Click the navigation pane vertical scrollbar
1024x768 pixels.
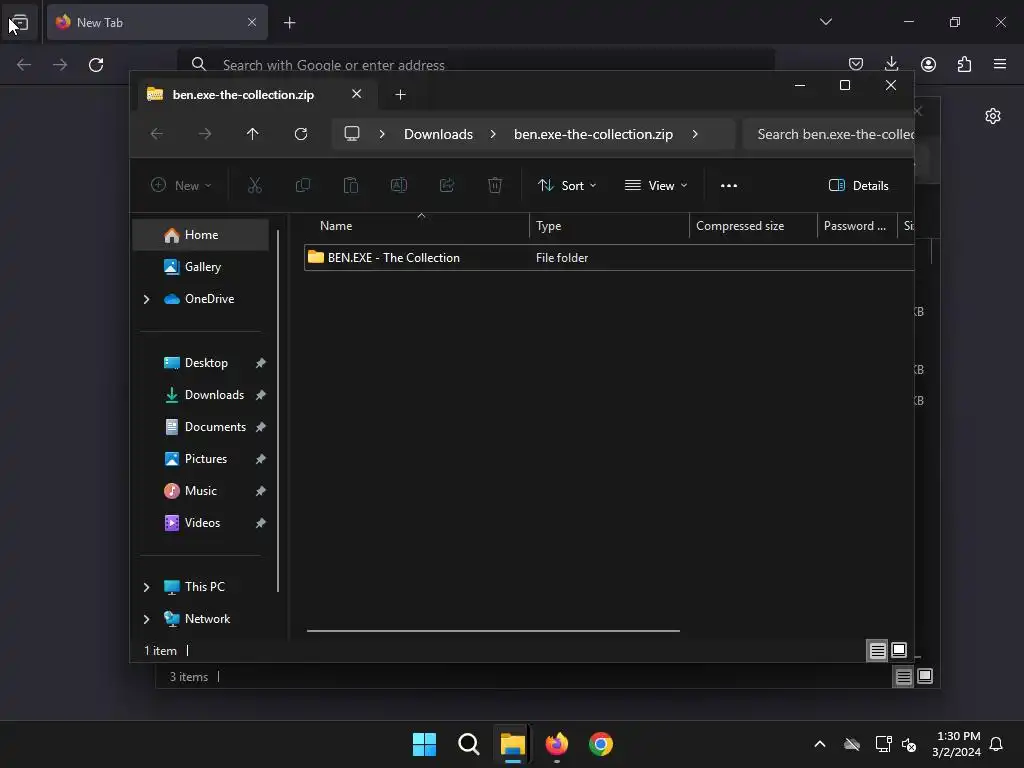pos(278,411)
